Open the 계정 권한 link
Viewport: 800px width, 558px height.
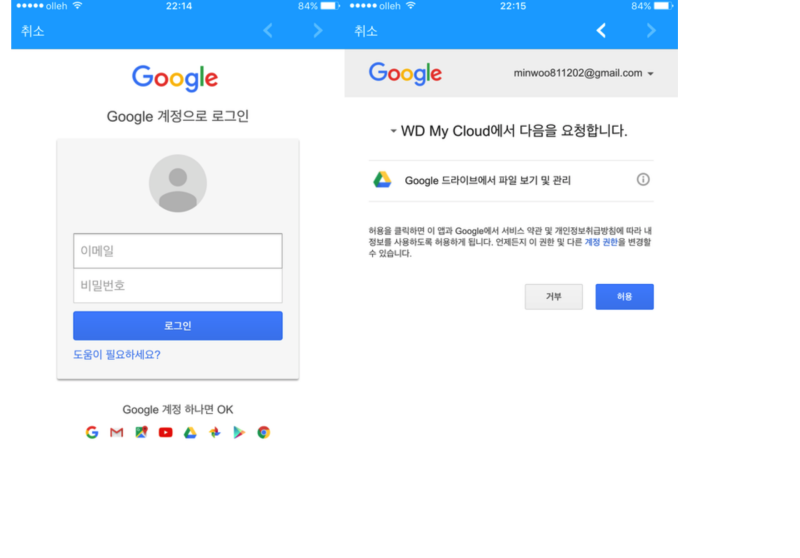pyautogui.click(x=601, y=242)
